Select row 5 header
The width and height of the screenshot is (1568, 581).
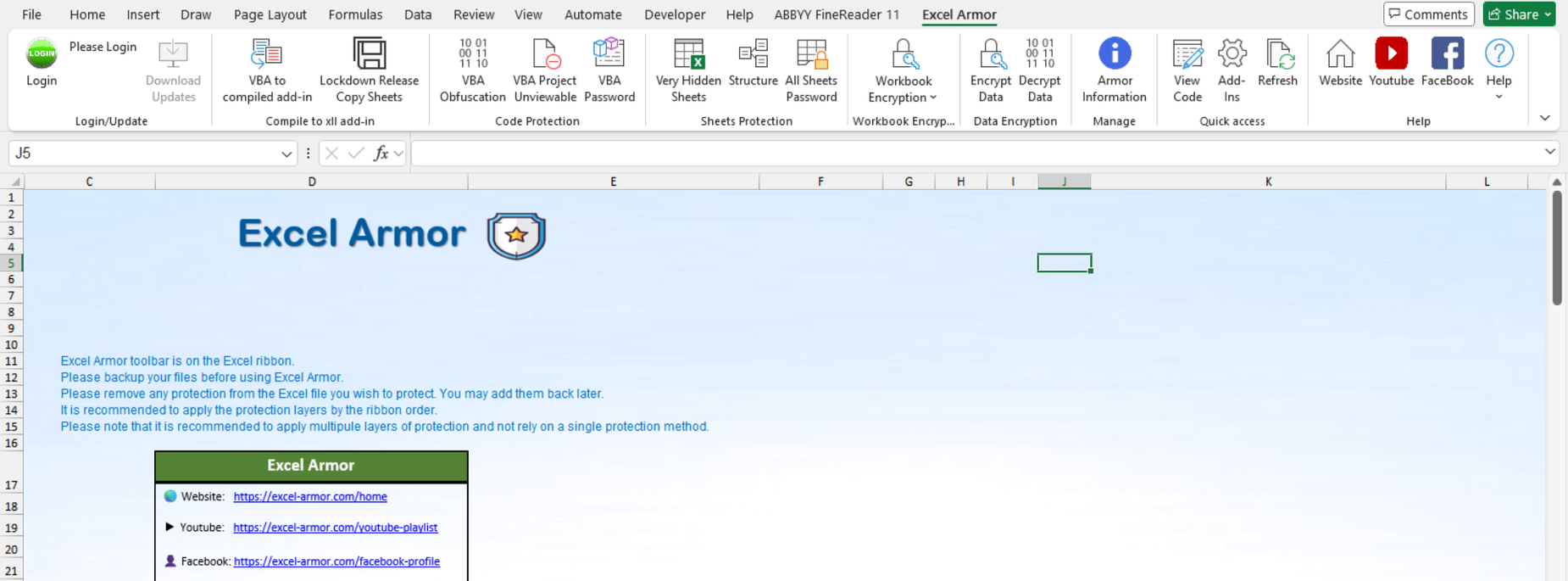pyautogui.click(x=11, y=263)
